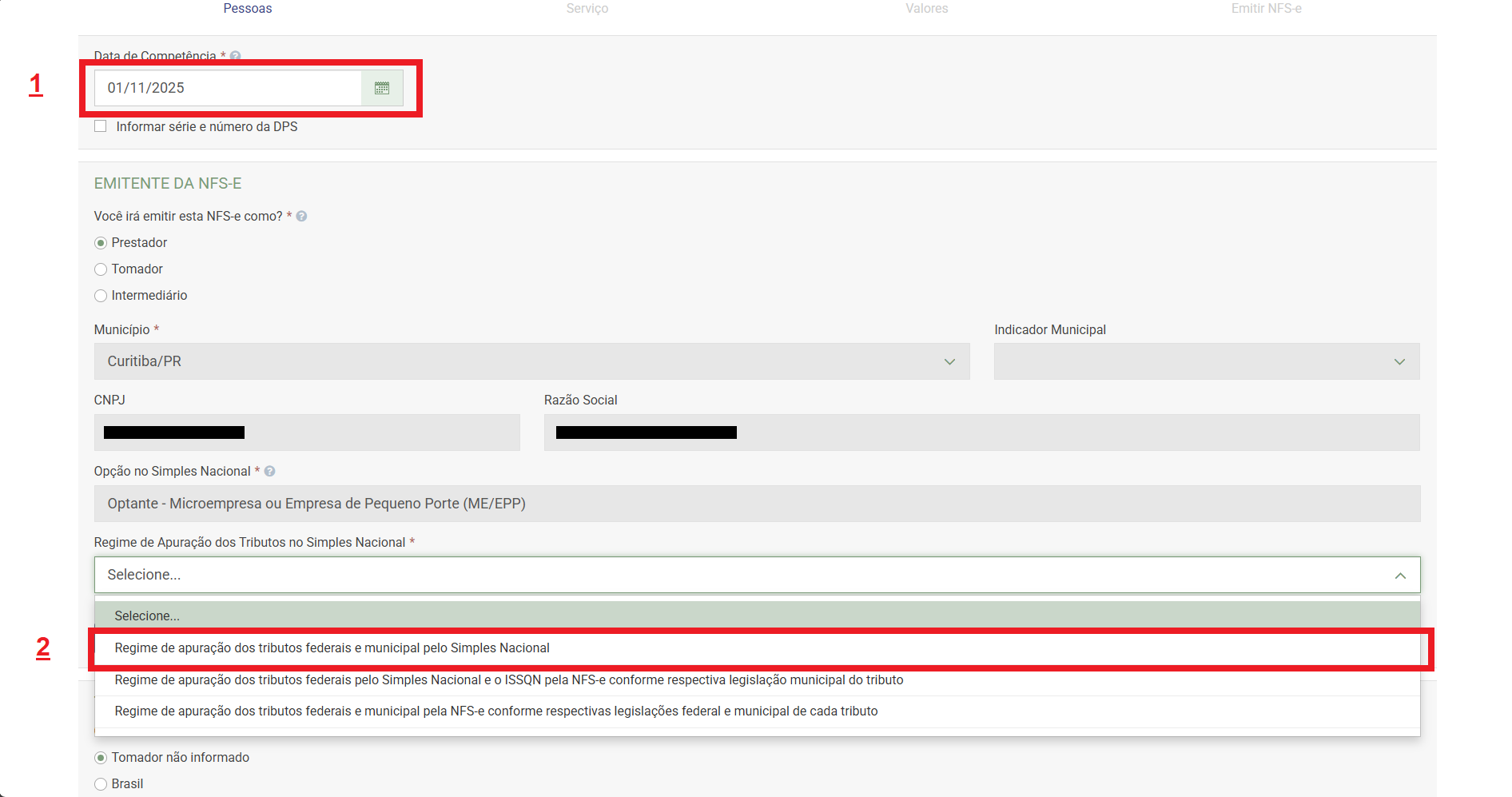Choose the Tomador radio option
Screen dimensions: 1512x797
click(x=101, y=269)
